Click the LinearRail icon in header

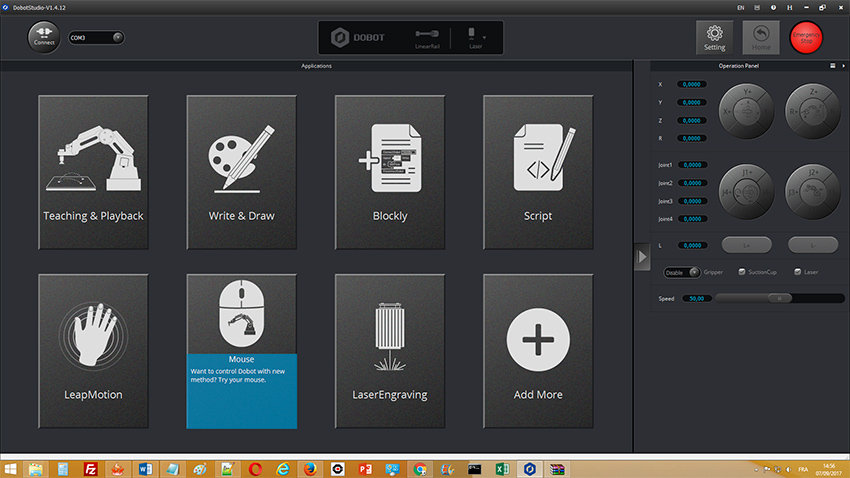point(427,38)
